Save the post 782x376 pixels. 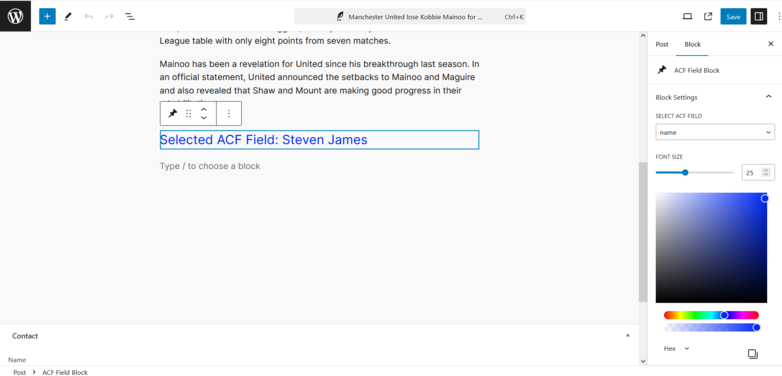733,16
